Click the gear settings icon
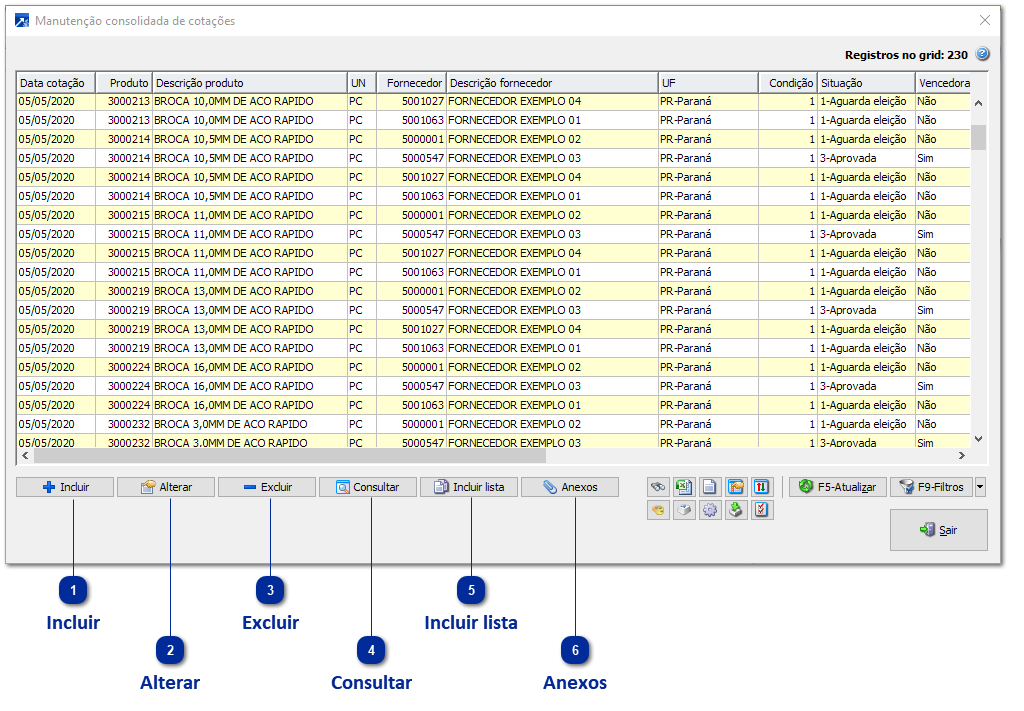 (x=710, y=510)
